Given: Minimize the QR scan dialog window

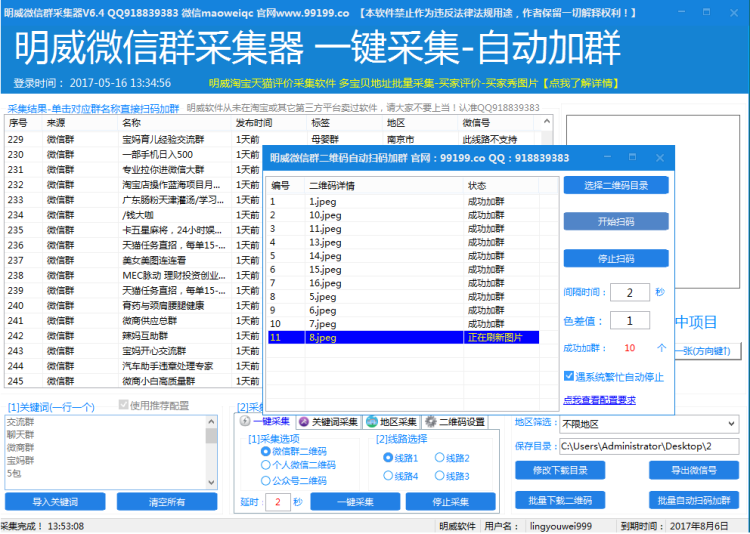Looking at the screenshot, I should click(607, 157).
